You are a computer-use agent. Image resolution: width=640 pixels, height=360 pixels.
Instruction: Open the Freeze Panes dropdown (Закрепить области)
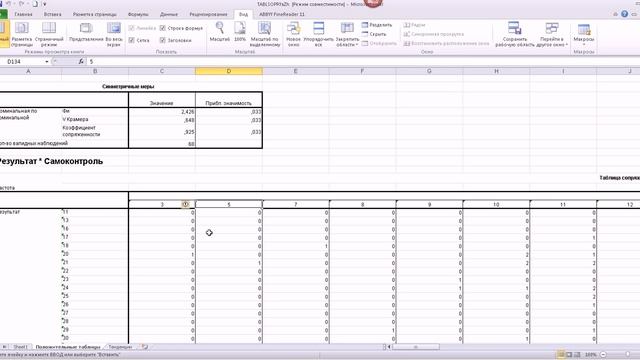[x=347, y=34]
